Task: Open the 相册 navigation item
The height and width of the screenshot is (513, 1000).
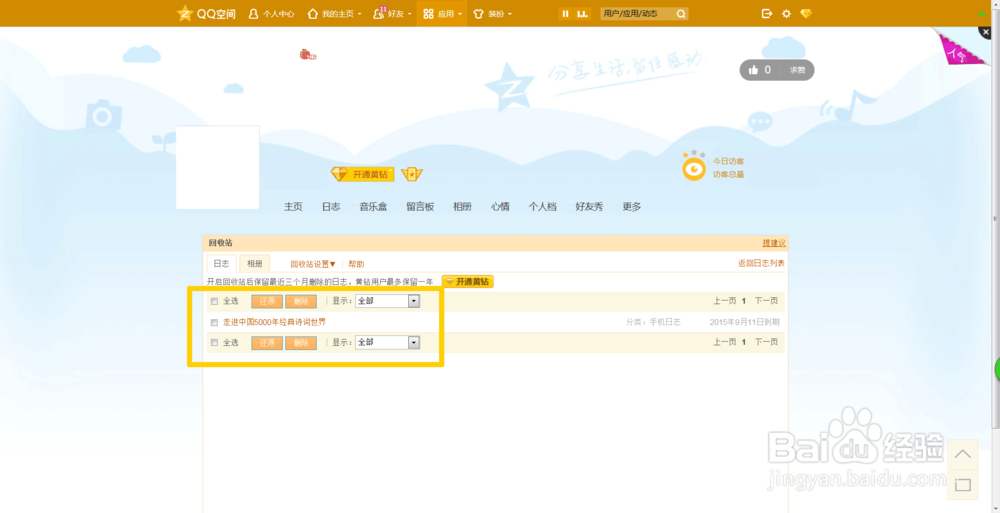Action: tap(462, 207)
